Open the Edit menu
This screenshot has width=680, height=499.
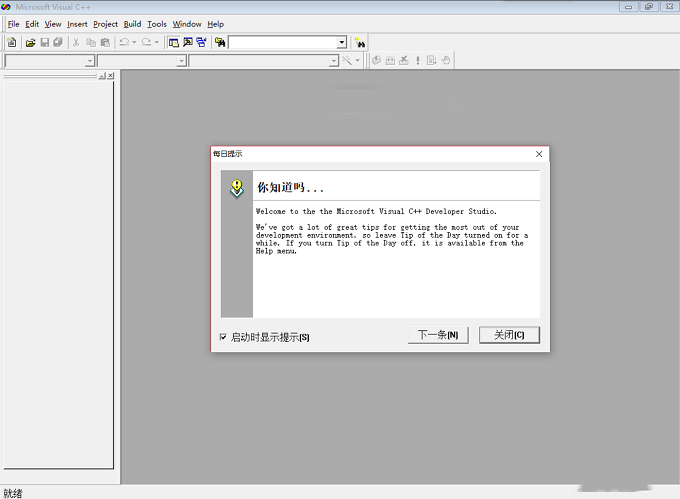point(32,24)
